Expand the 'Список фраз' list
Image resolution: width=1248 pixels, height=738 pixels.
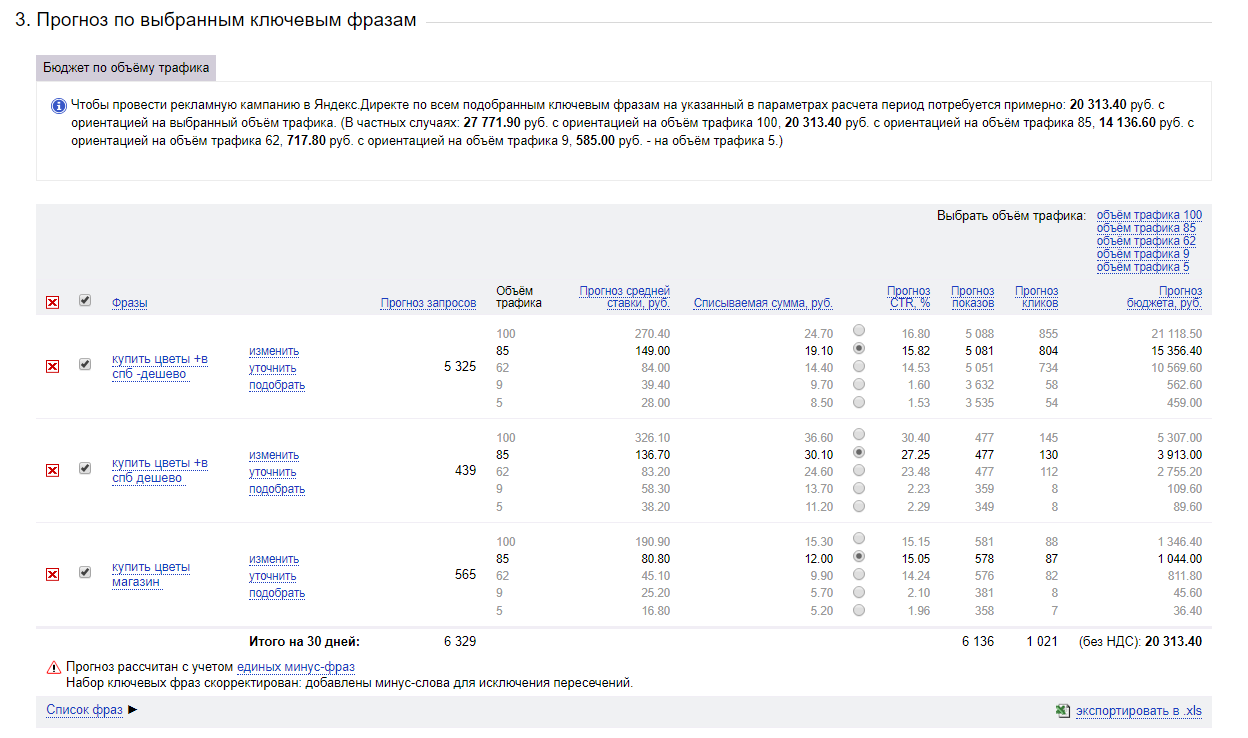(84, 710)
